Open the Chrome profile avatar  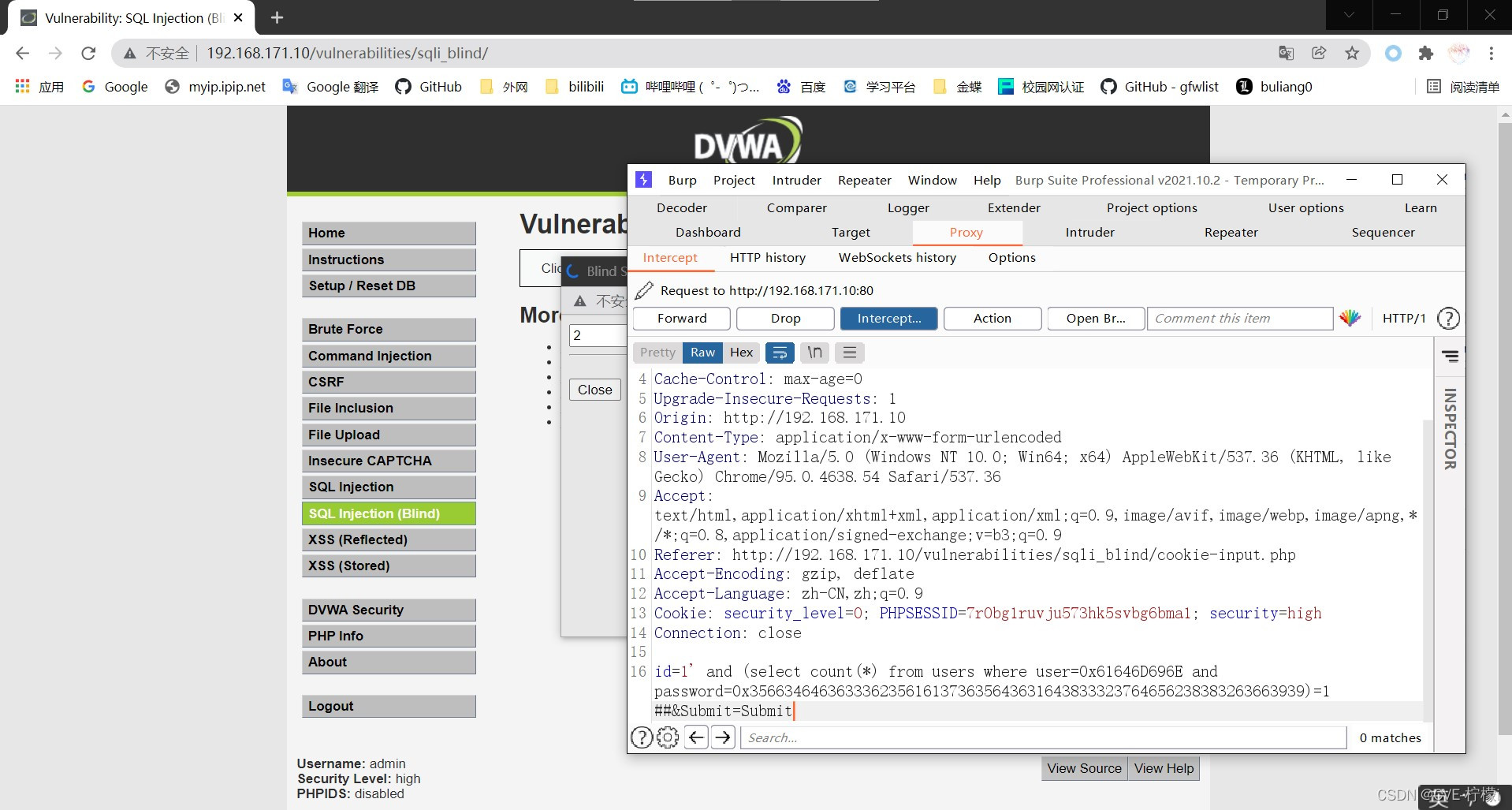[1459, 53]
